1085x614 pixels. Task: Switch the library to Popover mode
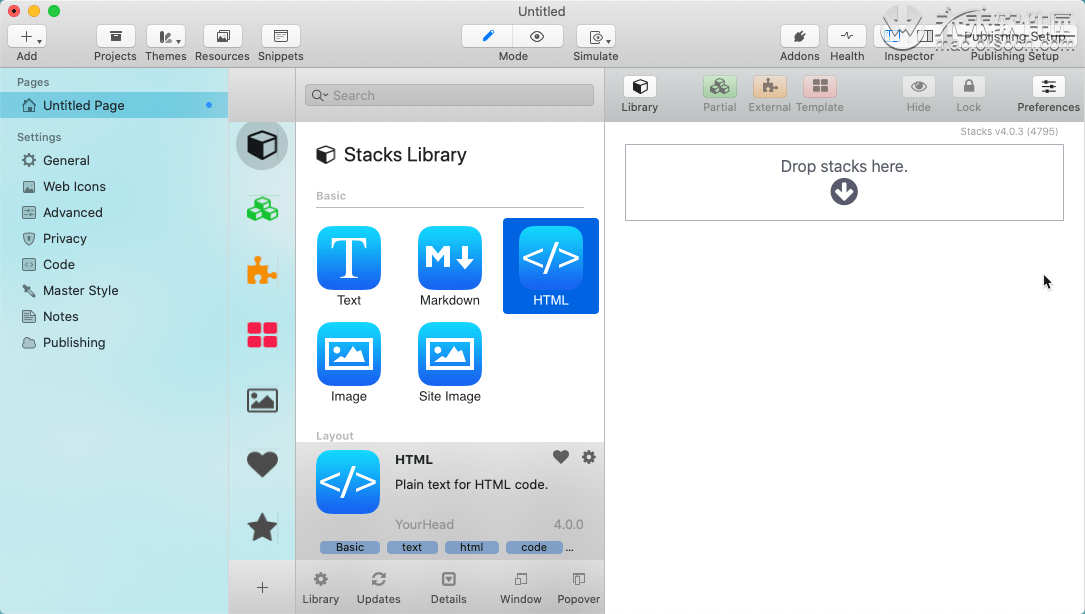[578, 588]
